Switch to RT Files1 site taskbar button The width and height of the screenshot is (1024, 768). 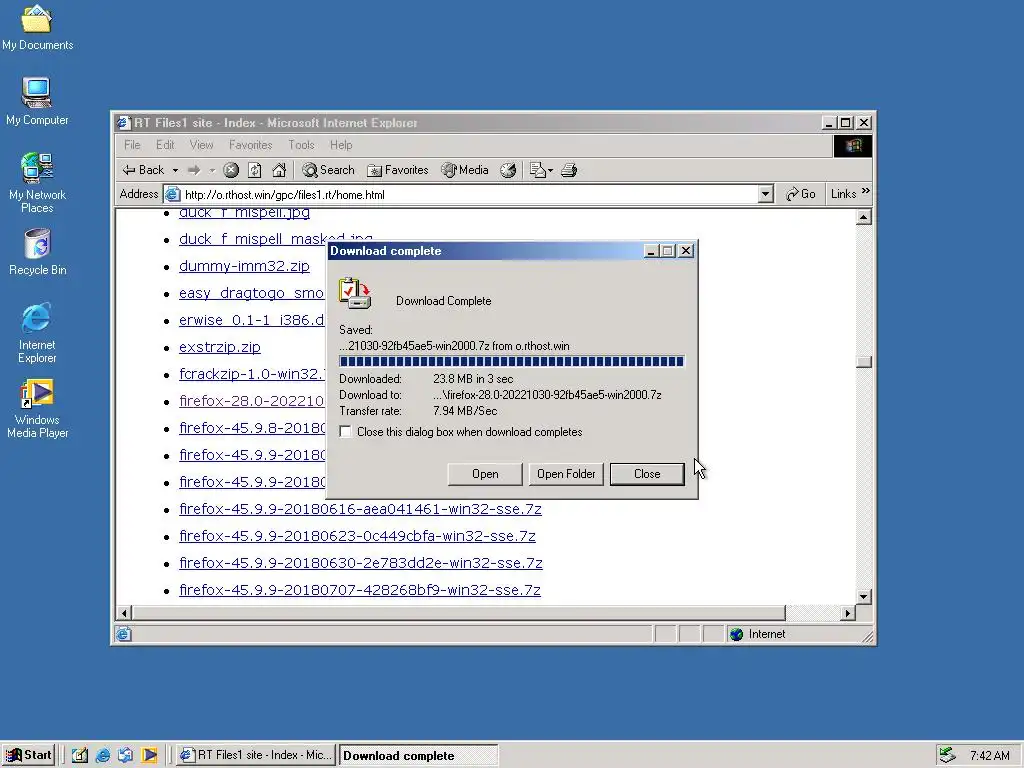[x=256, y=755]
